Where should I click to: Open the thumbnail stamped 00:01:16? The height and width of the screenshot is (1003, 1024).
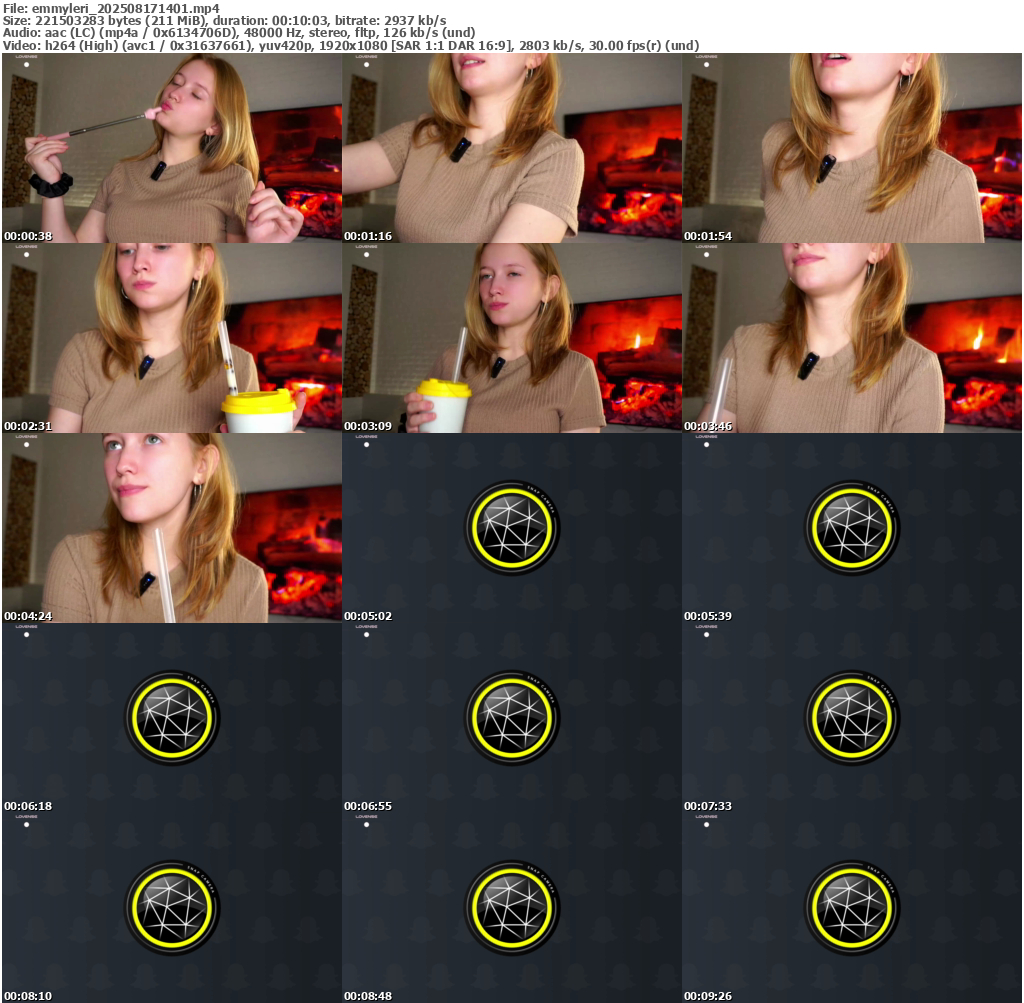[x=512, y=148]
